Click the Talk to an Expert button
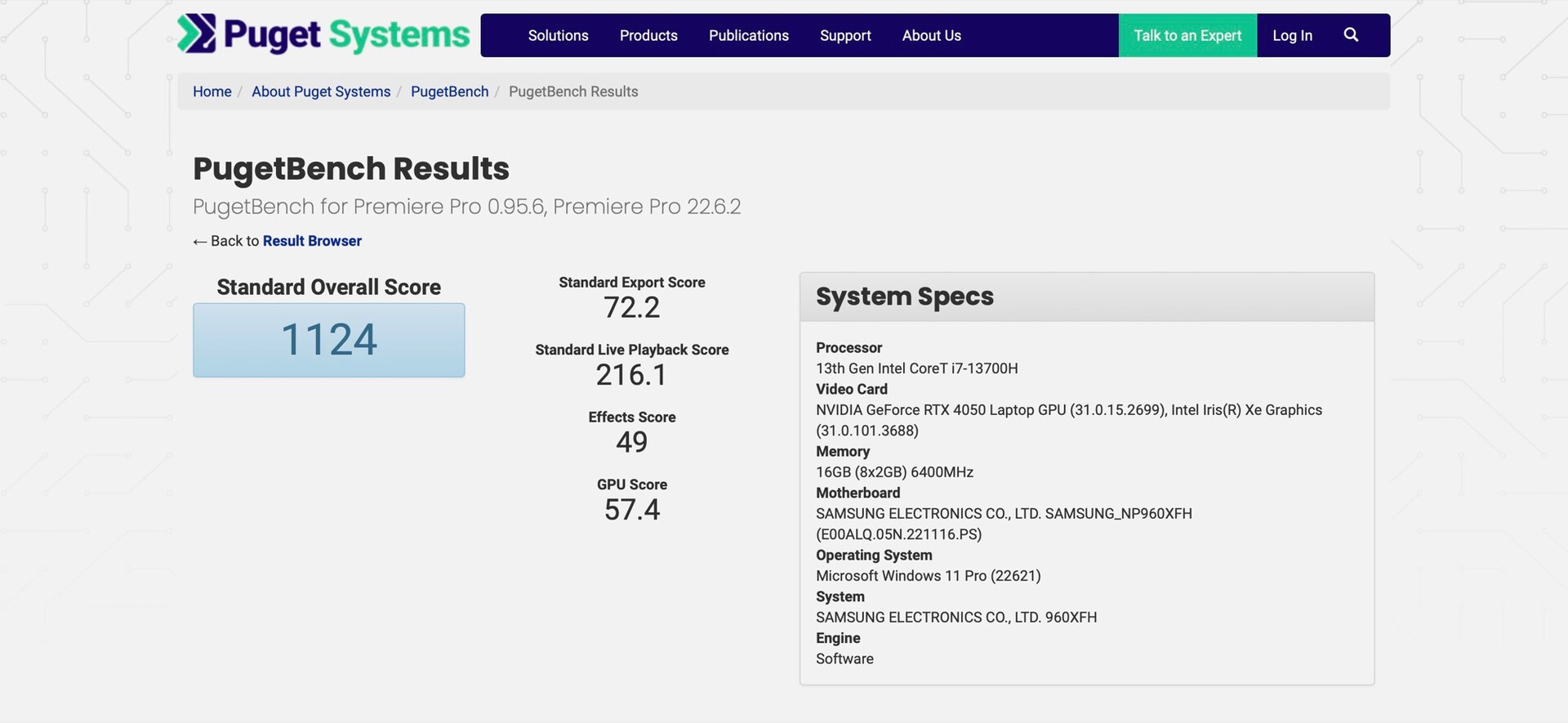This screenshot has width=1568, height=723. (x=1187, y=35)
